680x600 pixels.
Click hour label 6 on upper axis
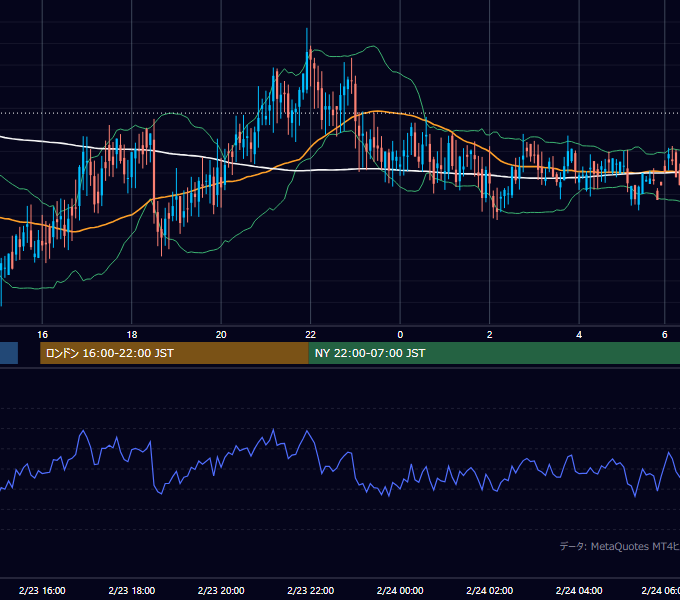click(x=664, y=335)
